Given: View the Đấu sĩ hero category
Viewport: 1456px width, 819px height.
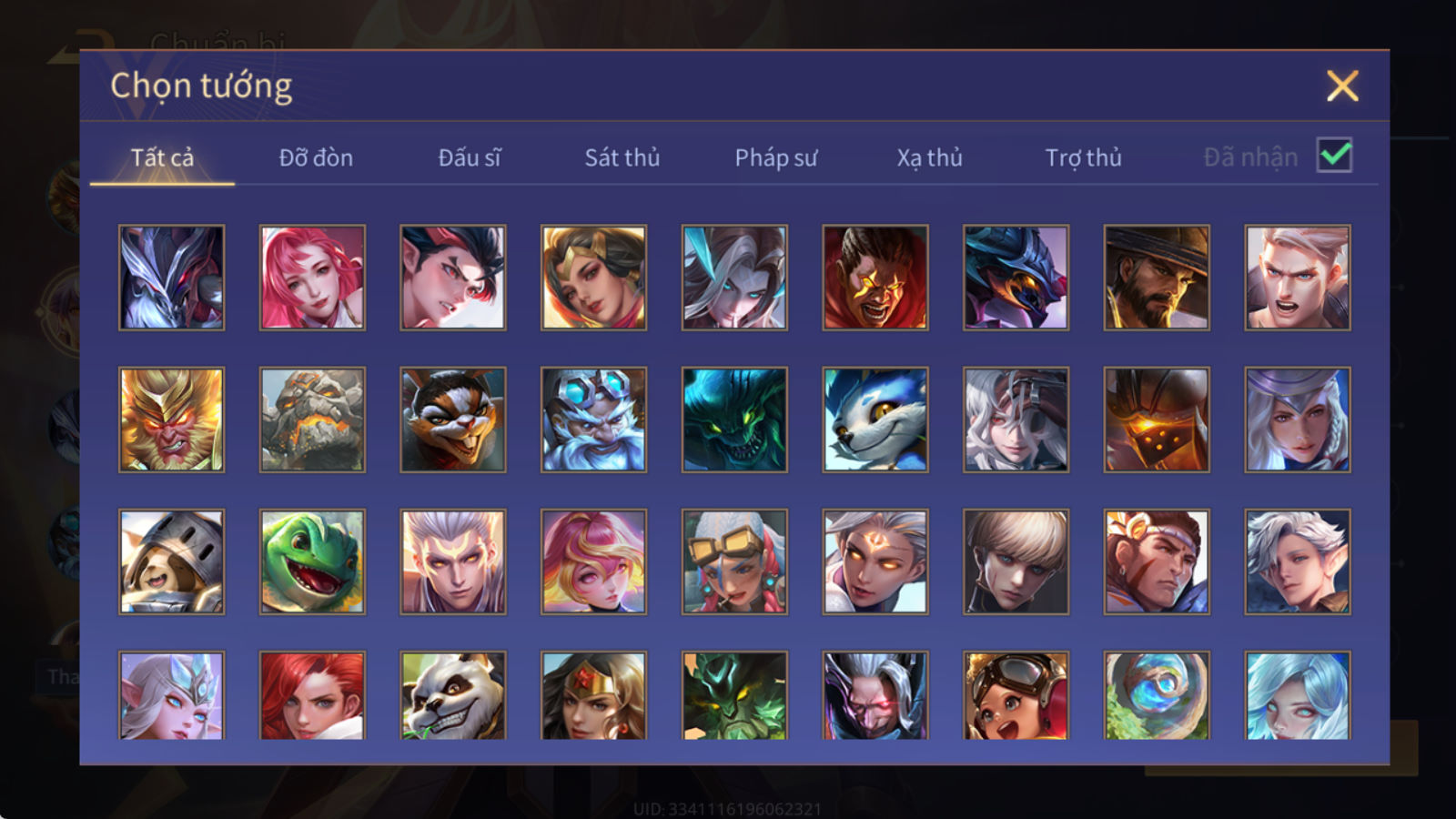Looking at the screenshot, I should click(470, 157).
